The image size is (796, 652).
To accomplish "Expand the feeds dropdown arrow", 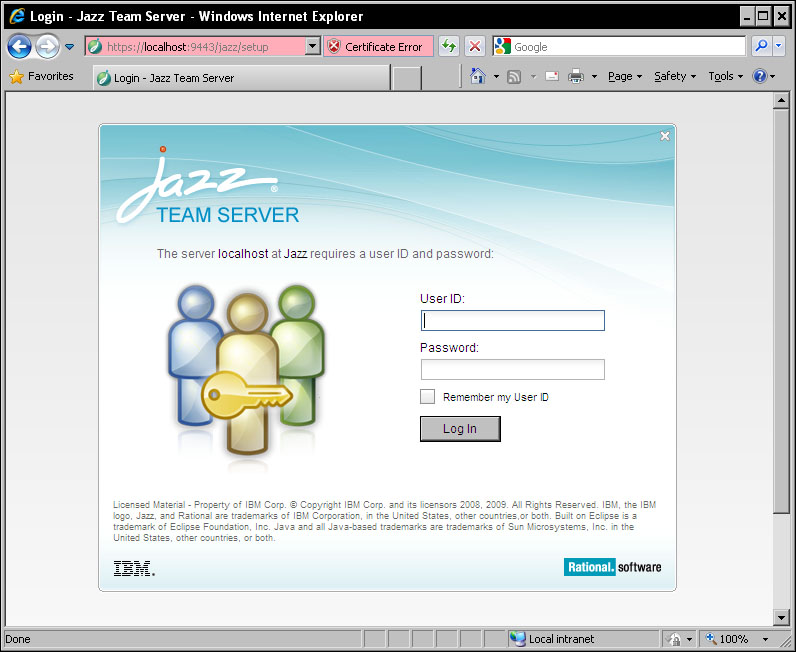I will point(533,77).
